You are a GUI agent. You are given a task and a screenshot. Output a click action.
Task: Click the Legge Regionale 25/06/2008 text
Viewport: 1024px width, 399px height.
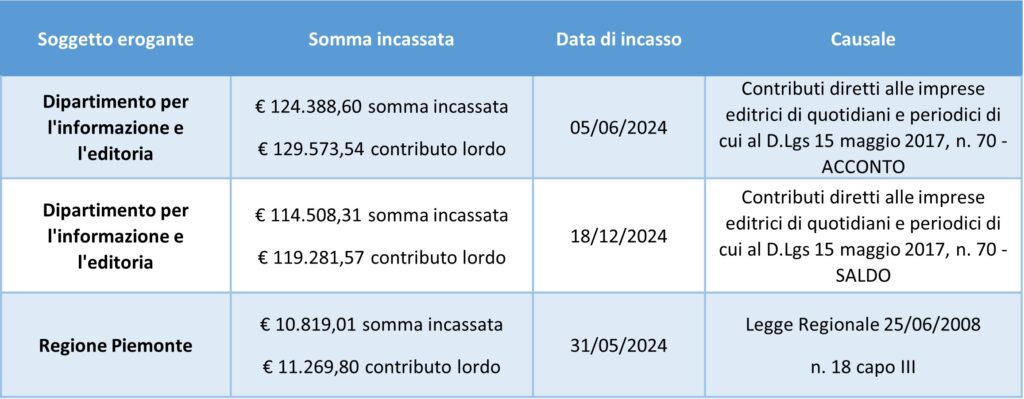[x=863, y=324]
